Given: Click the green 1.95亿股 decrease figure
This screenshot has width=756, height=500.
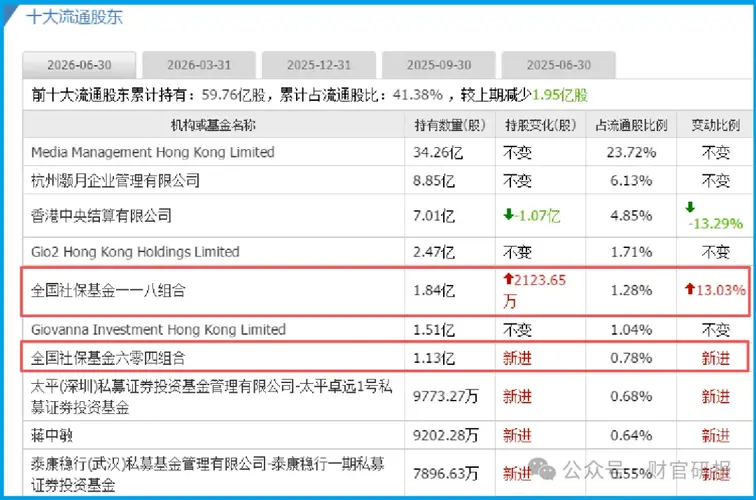Looking at the screenshot, I should [x=560, y=95].
